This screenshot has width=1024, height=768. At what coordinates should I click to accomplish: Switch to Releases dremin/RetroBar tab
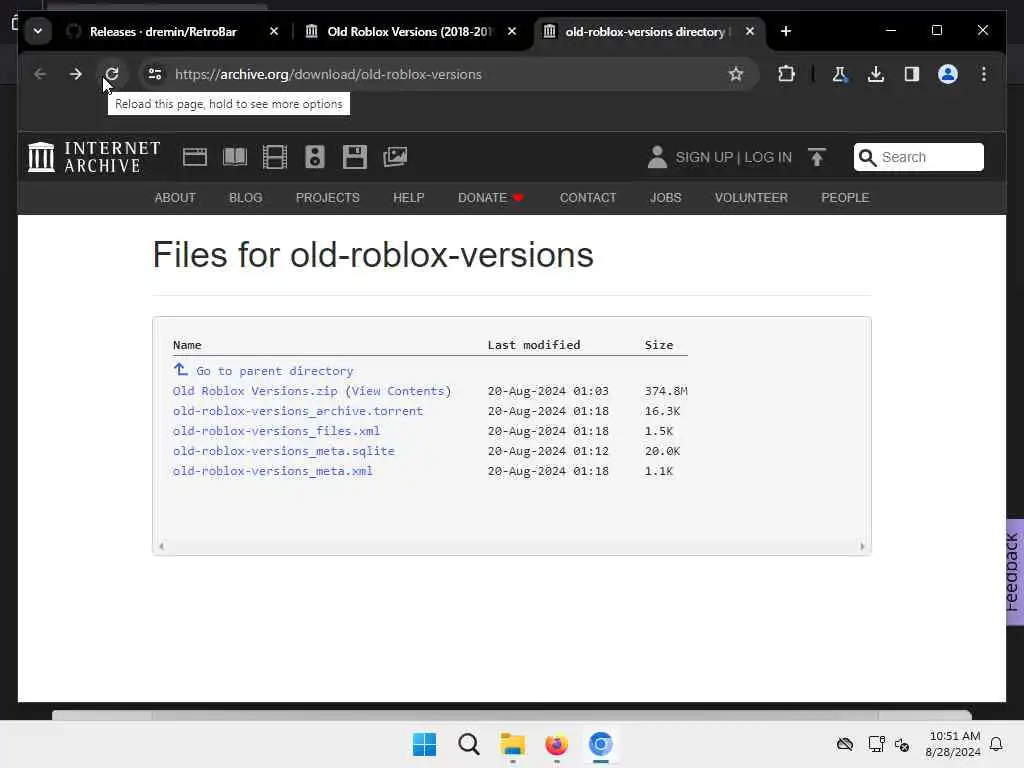pos(163,31)
